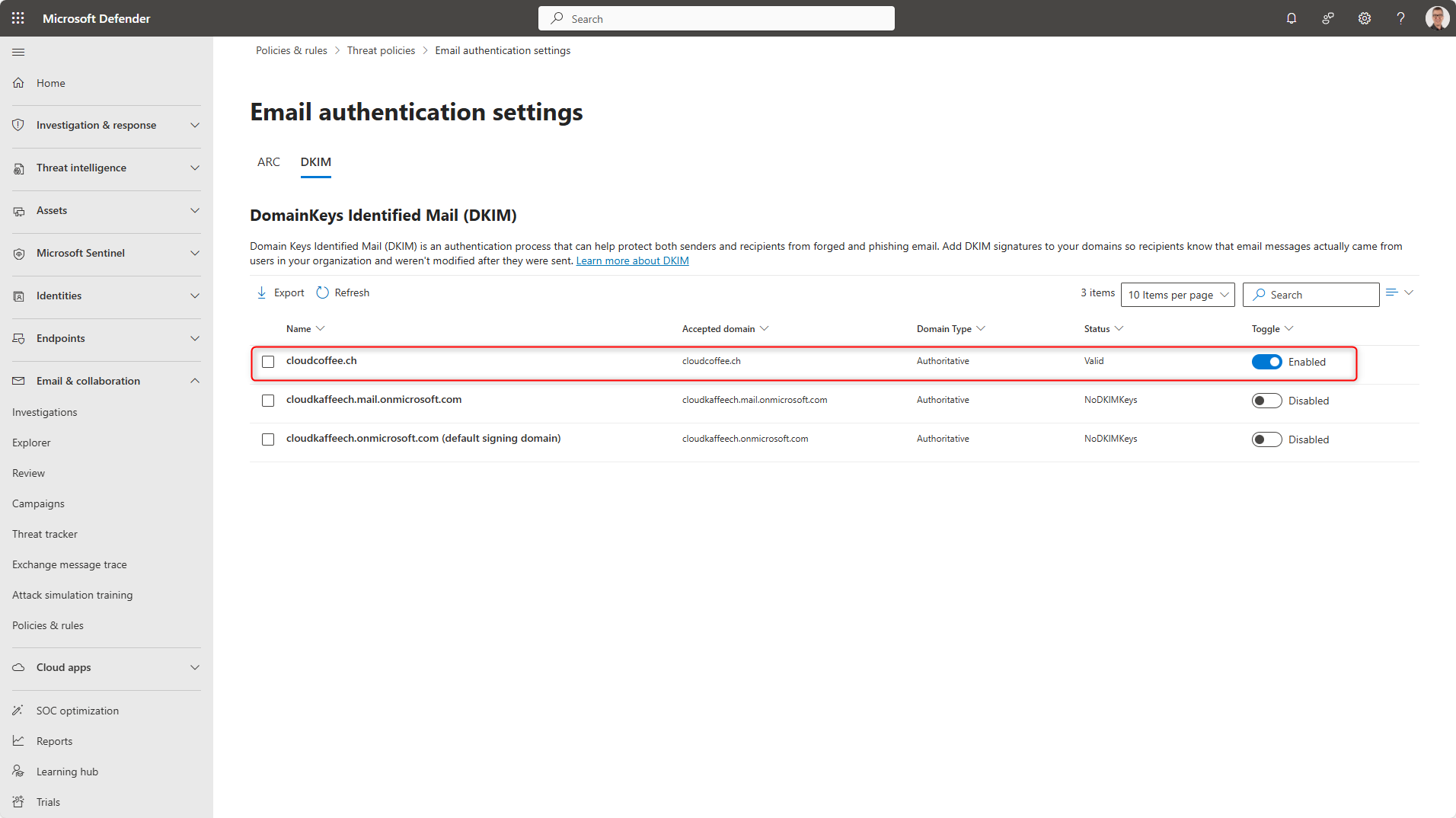Open the 10 Items per page dropdown
Screen dimensions: 1456x818
(x=1177, y=295)
